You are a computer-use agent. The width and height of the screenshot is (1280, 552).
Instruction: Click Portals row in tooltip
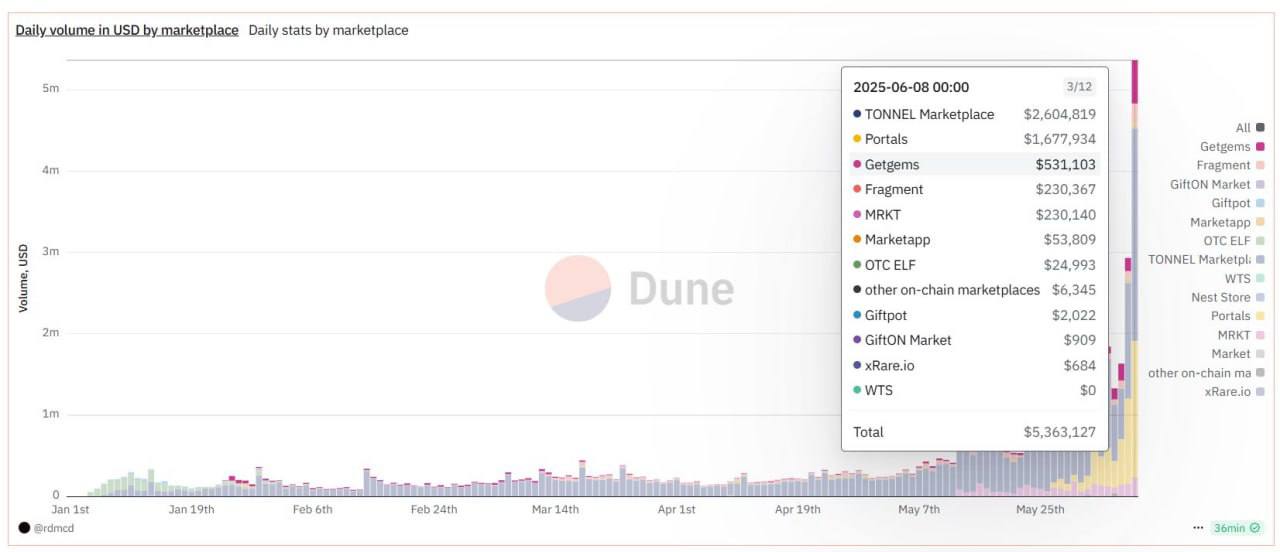pyautogui.click(x=974, y=139)
